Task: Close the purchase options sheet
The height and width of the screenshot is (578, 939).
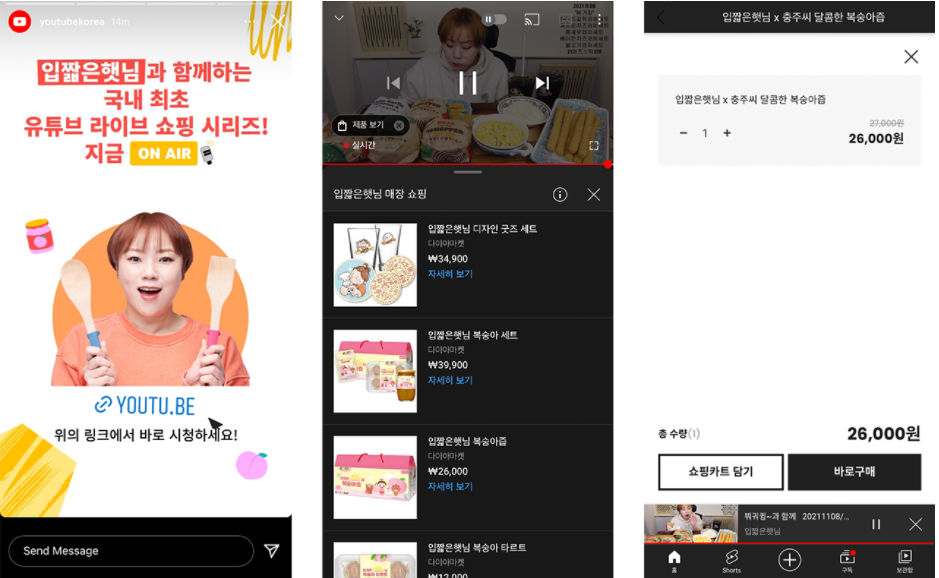Action: click(911, 57)
